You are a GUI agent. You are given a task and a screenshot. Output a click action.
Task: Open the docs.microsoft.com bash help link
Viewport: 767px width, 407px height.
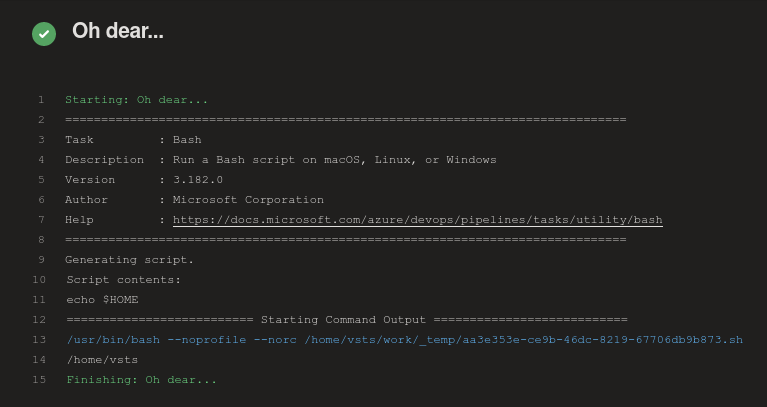tap(418, 220)
